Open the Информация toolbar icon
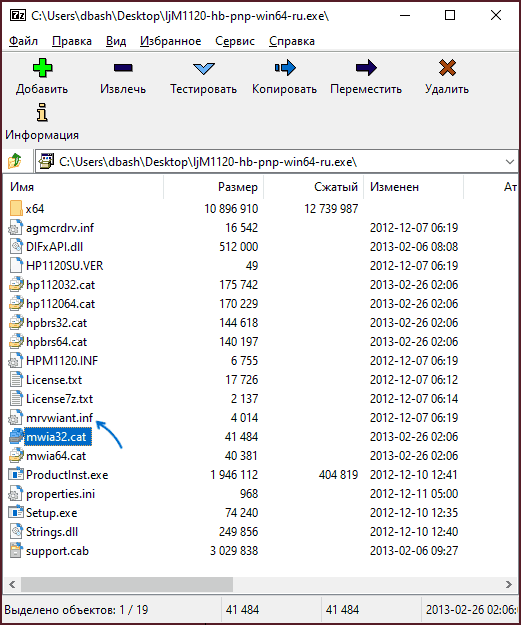The width and height of the screenshot is (521, 625). pos(42,112)
